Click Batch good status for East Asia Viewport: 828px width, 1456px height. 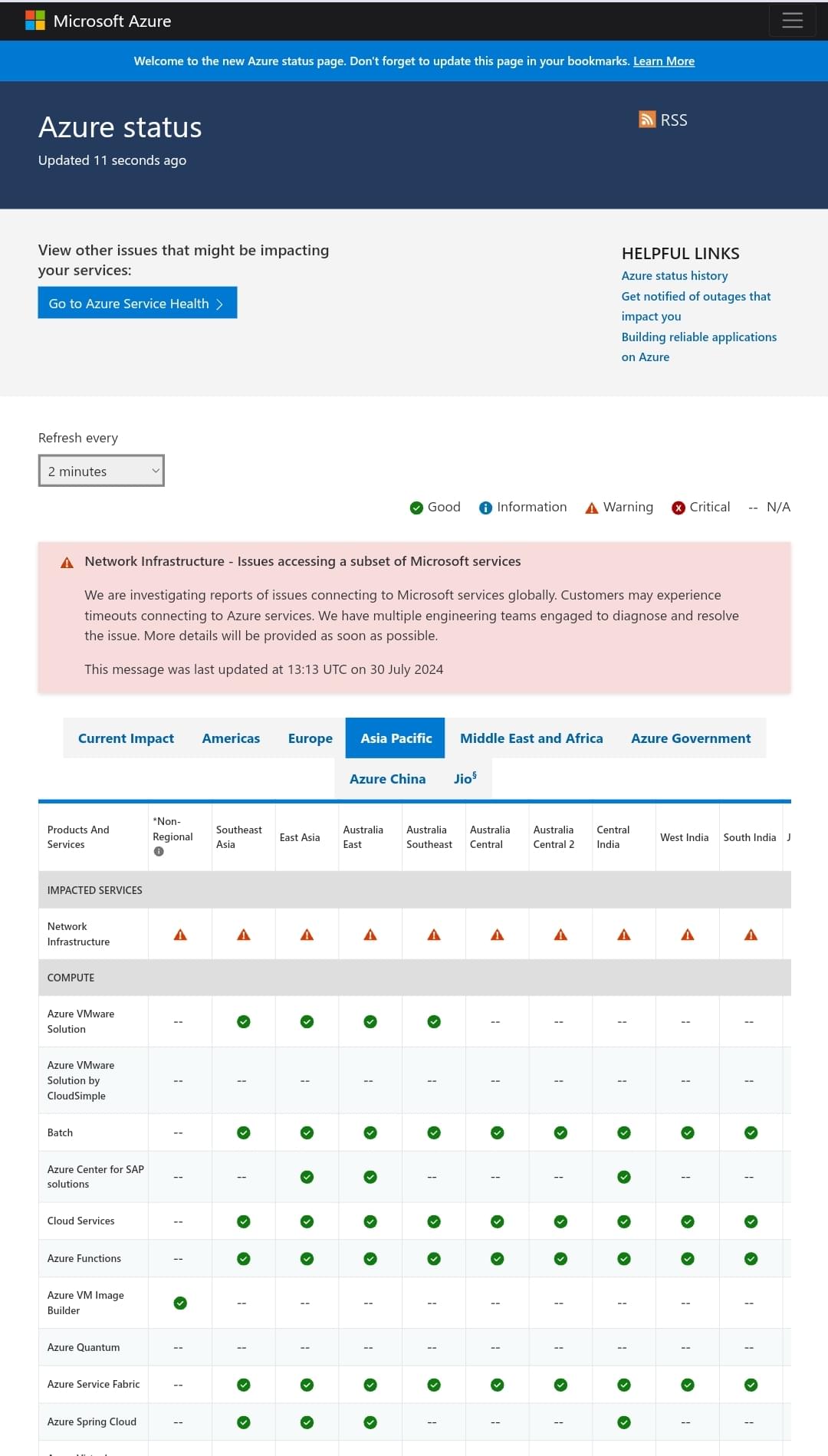(x=307, y=1132)
